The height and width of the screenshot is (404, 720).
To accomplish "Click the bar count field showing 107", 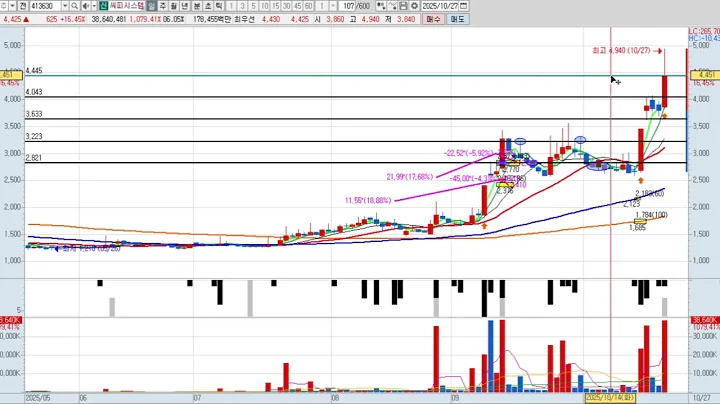I will coord(347,6).
